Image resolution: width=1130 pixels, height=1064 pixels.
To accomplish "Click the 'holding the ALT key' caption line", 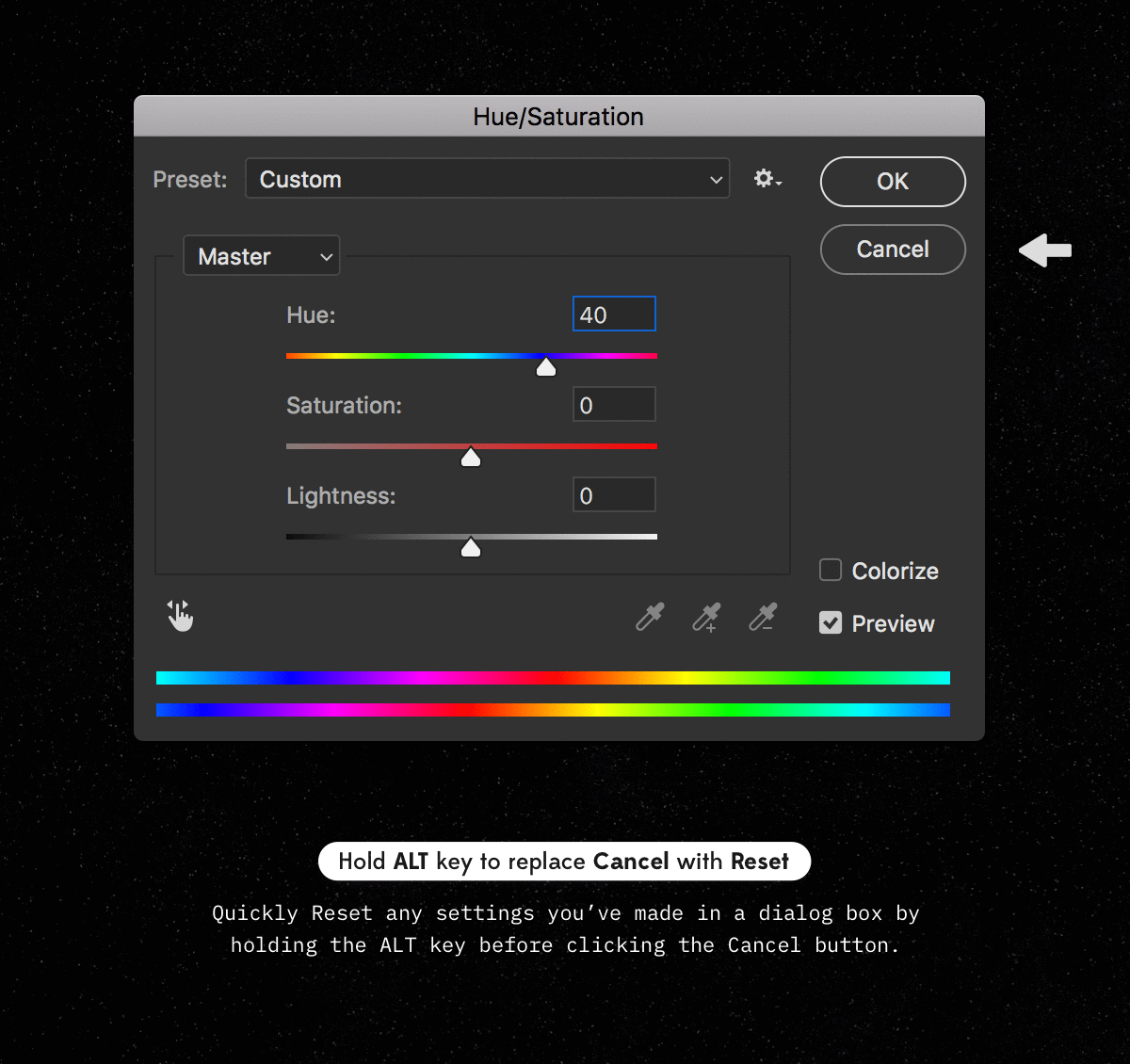I will click(565, 945).
